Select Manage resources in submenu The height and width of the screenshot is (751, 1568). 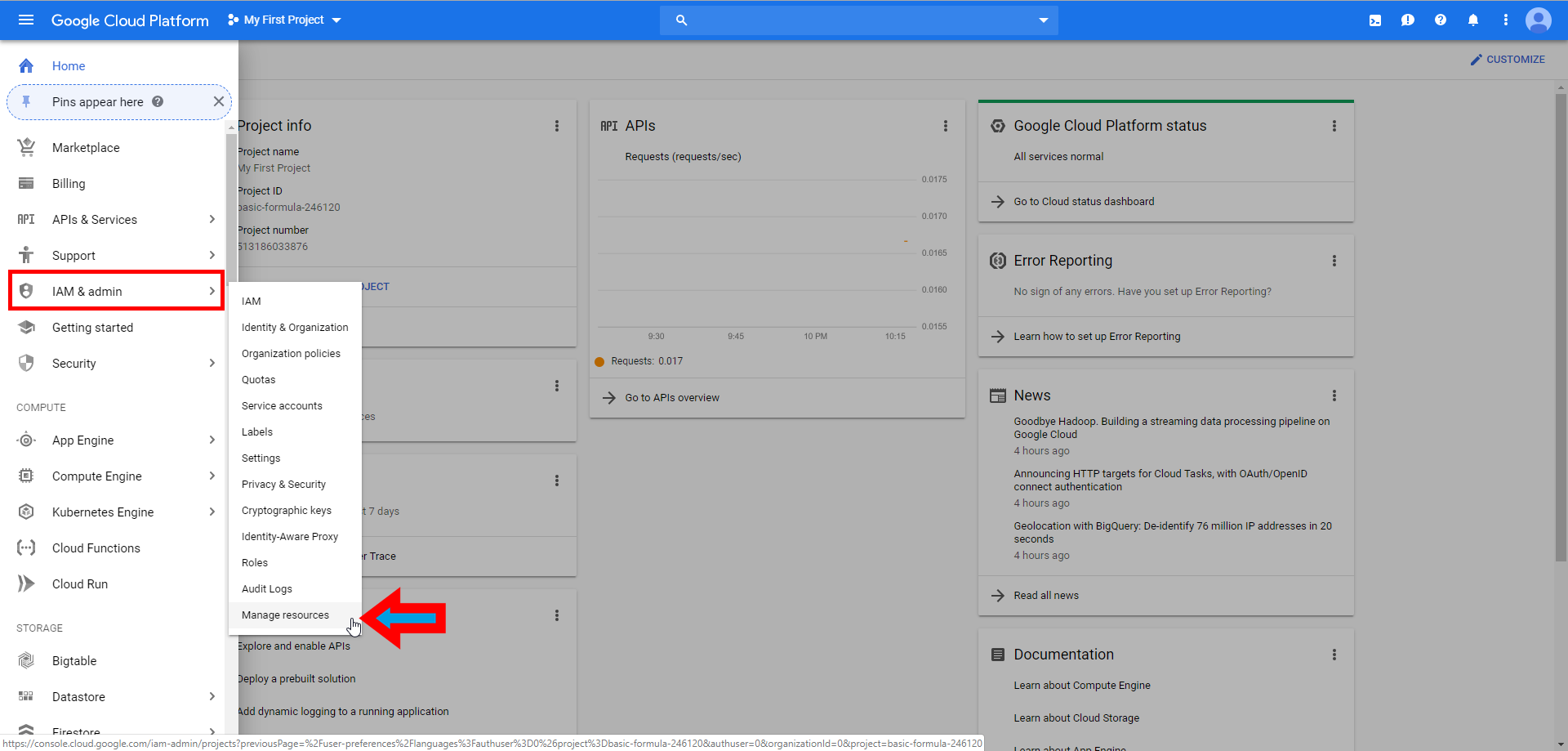295,615
